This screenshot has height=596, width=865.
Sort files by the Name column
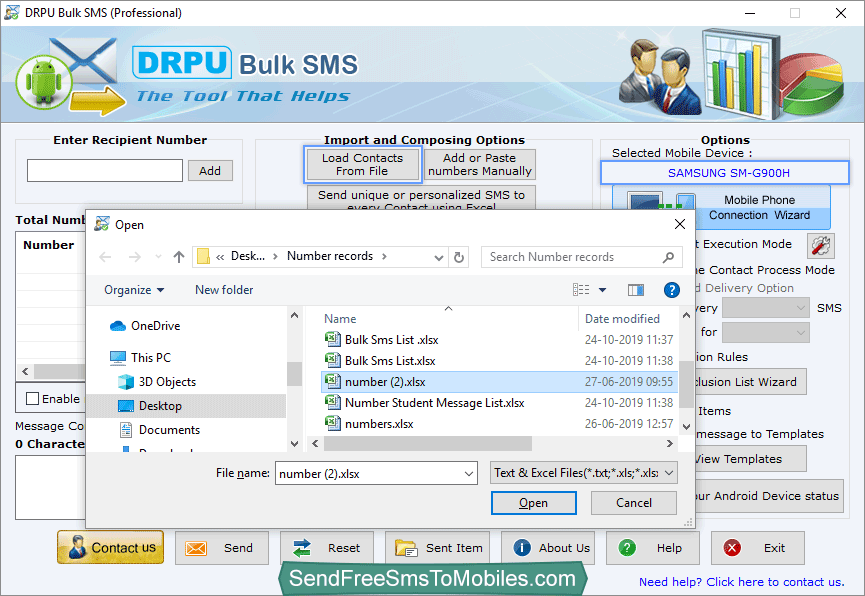340,319
